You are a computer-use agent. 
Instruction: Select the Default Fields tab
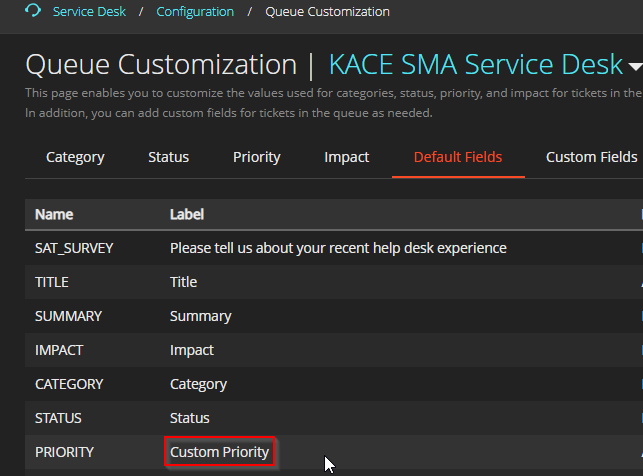(458, 157)
